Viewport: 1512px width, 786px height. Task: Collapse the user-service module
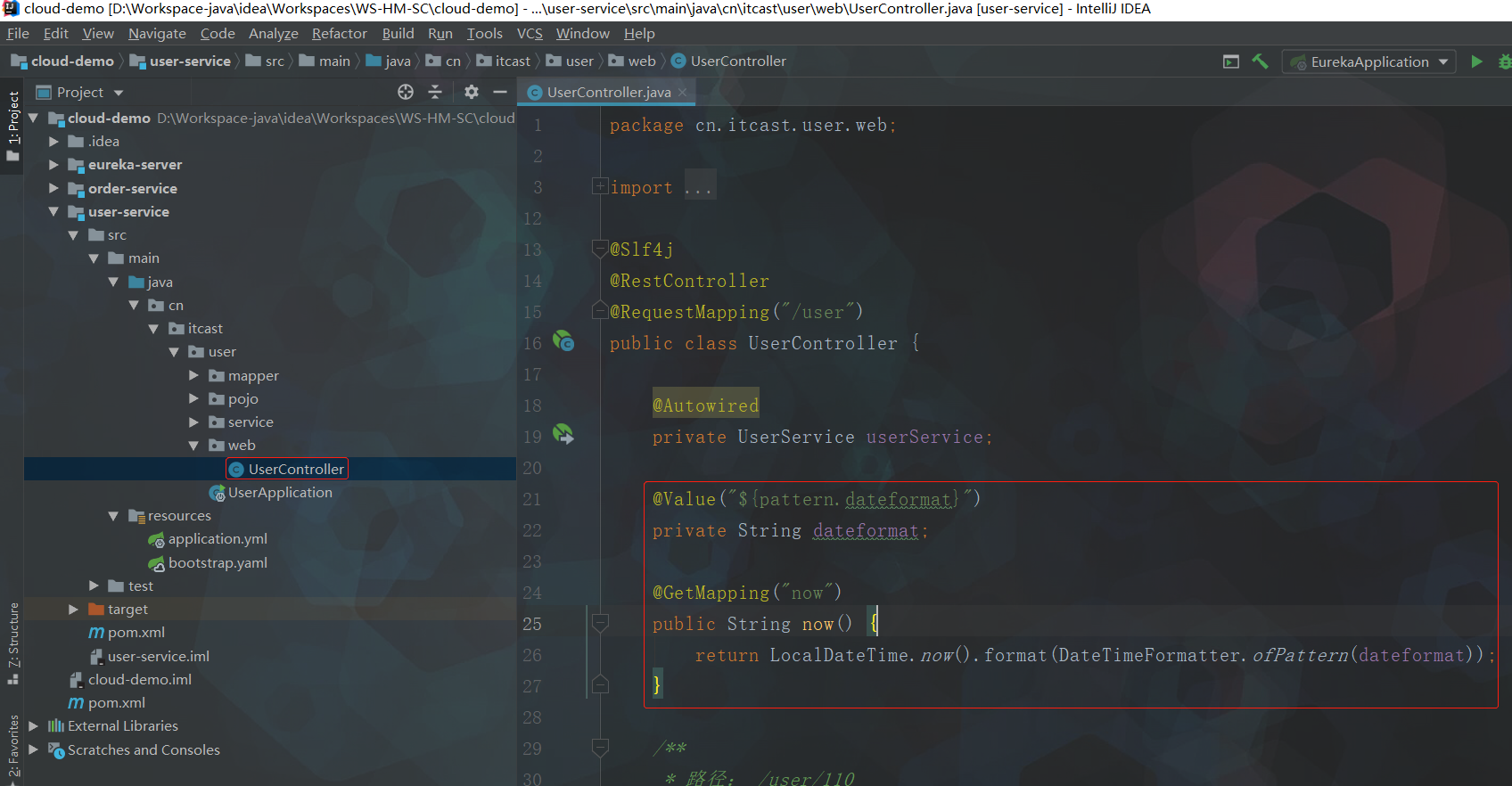[x=53, y=211]
